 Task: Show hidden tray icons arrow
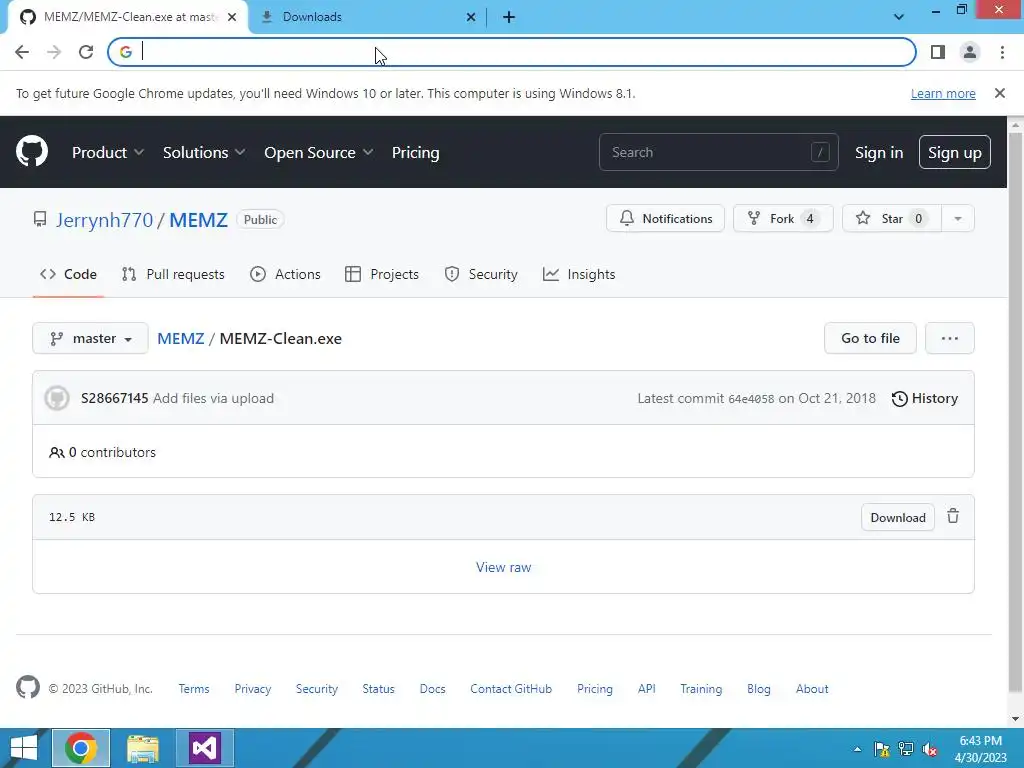tap(857, 749)
